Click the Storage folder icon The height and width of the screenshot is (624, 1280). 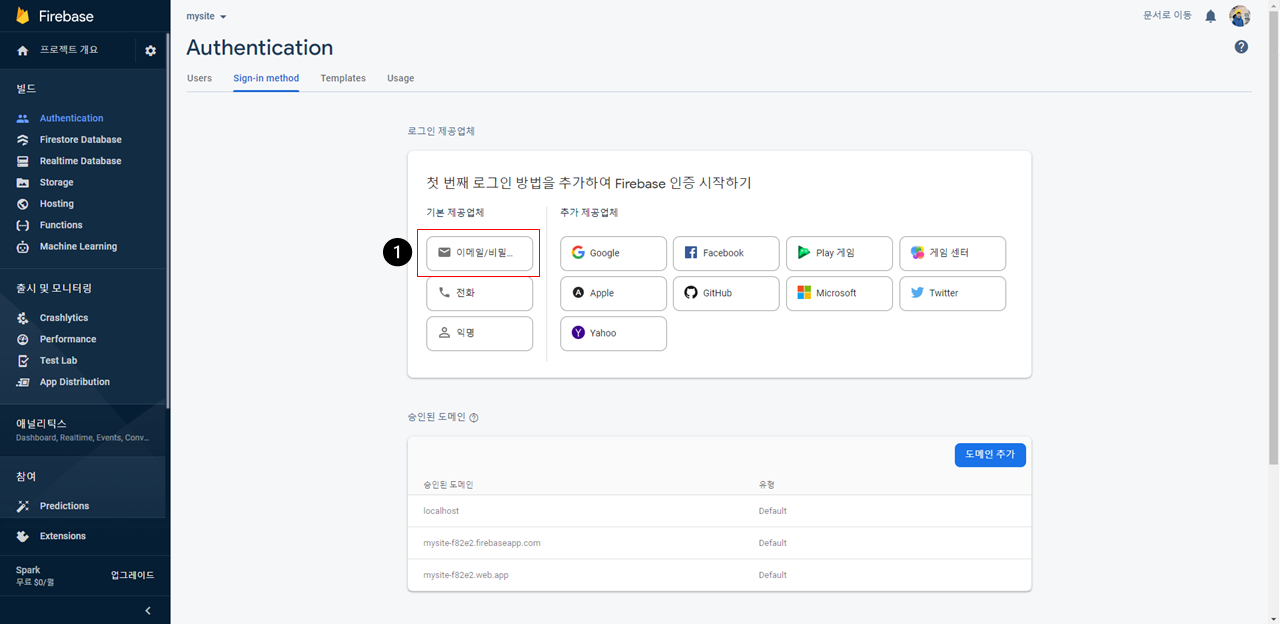point(23,183)
